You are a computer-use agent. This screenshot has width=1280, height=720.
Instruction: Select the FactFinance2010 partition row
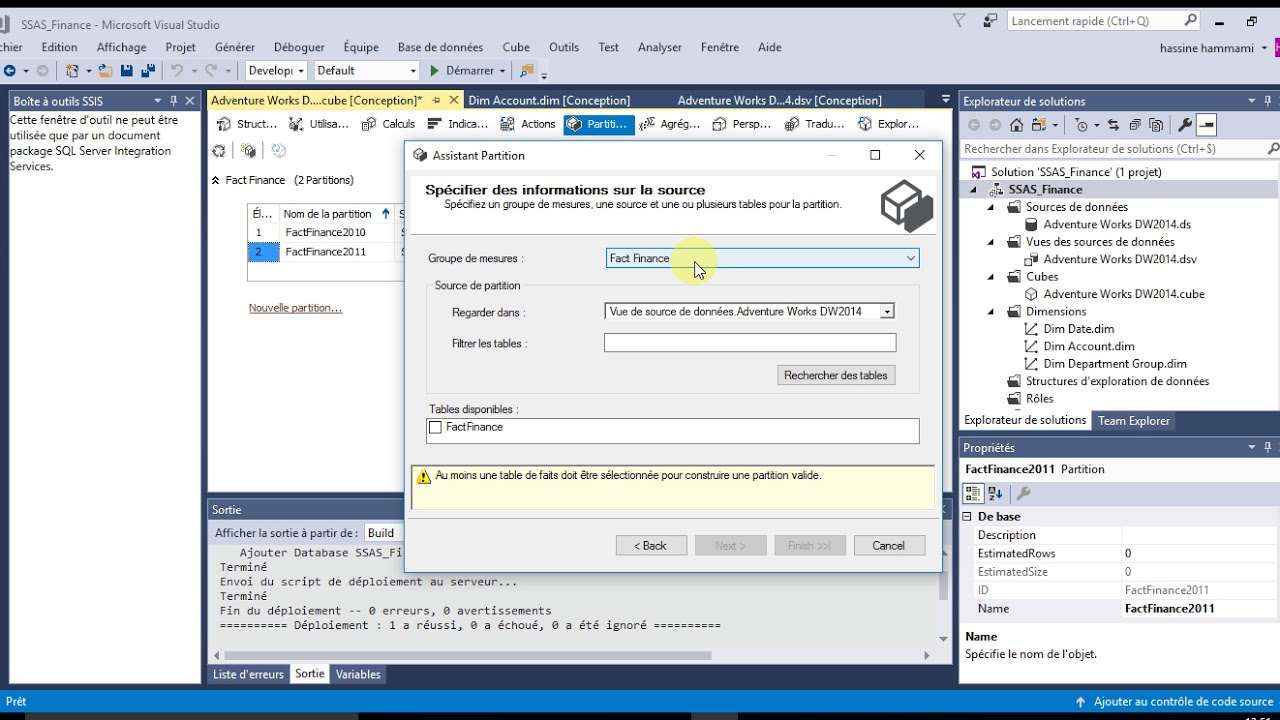[325, 232]
